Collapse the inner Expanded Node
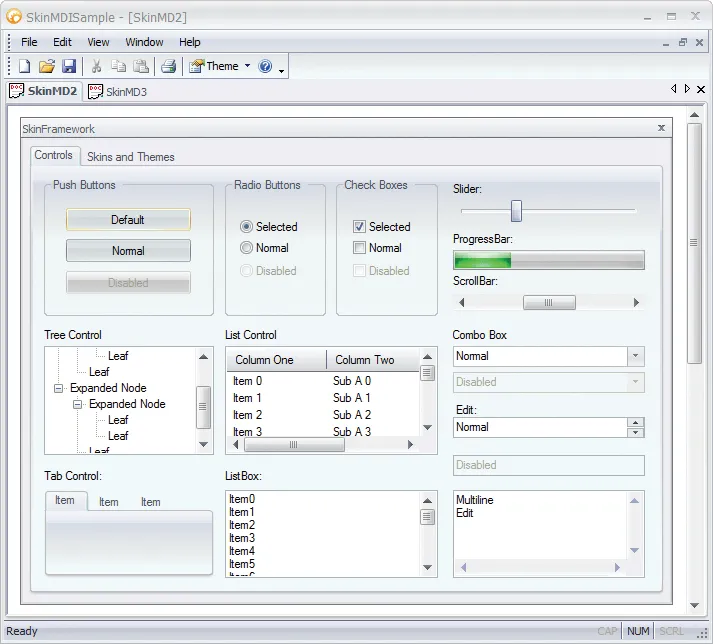713x644 pixels. click(x=77, y=404)
